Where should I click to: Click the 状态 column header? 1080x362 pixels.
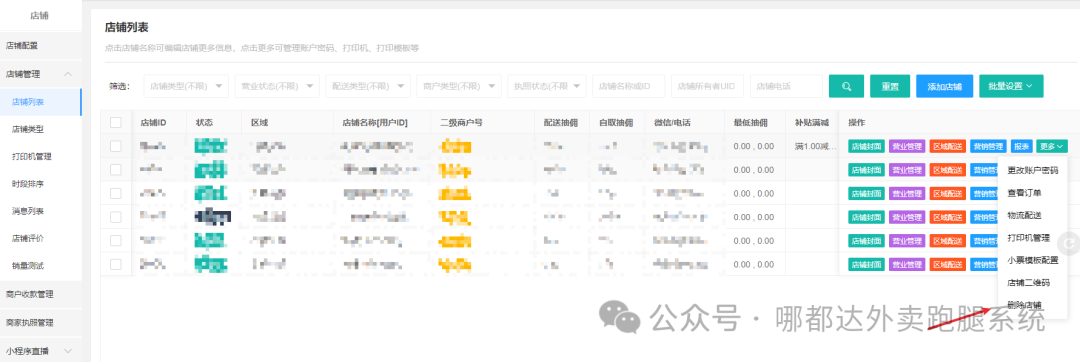(204, 123)
